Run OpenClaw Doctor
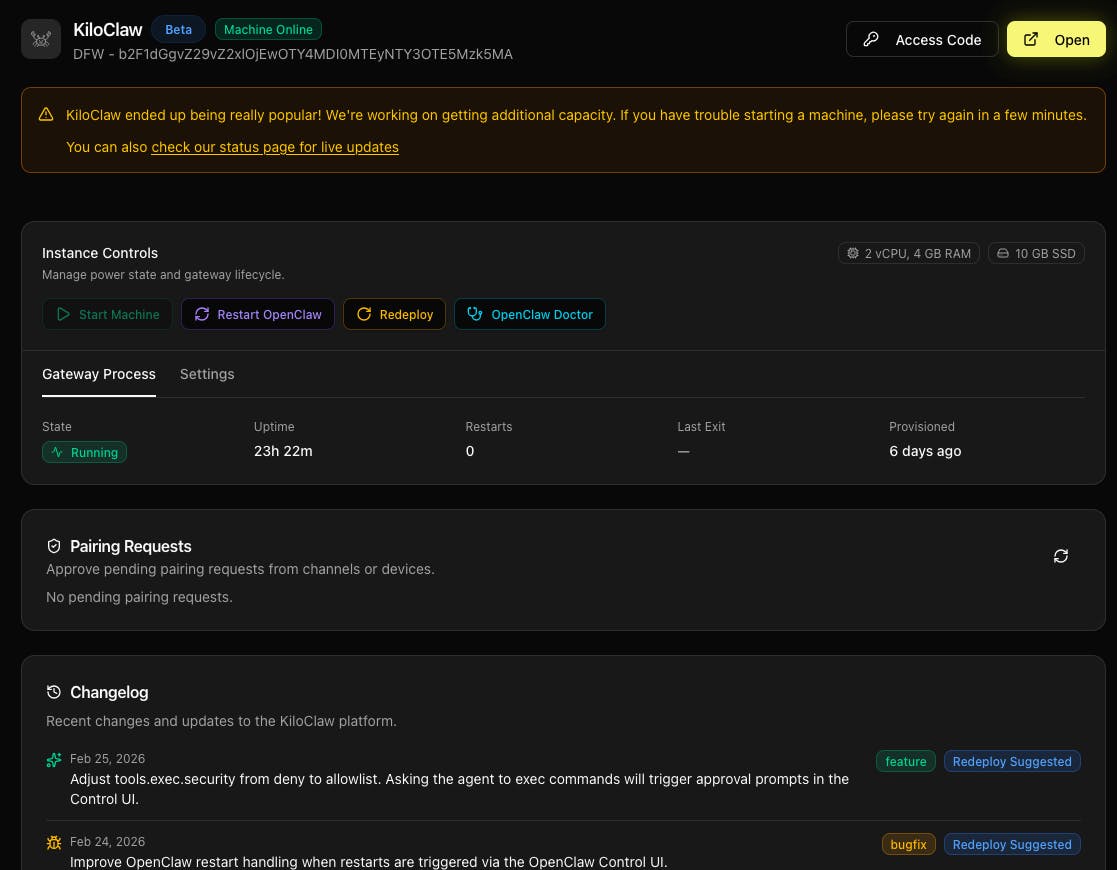1117x870 pixels. 529,314
